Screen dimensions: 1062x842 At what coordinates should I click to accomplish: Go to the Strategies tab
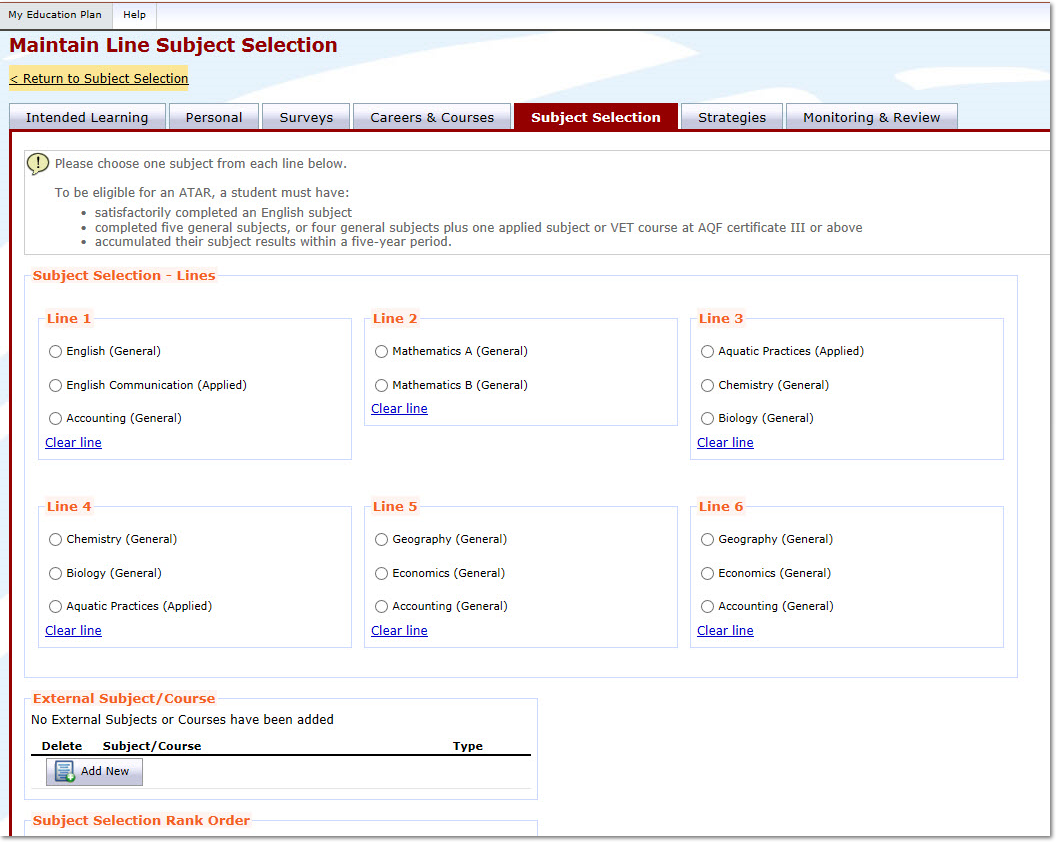(x=732, y=117)
